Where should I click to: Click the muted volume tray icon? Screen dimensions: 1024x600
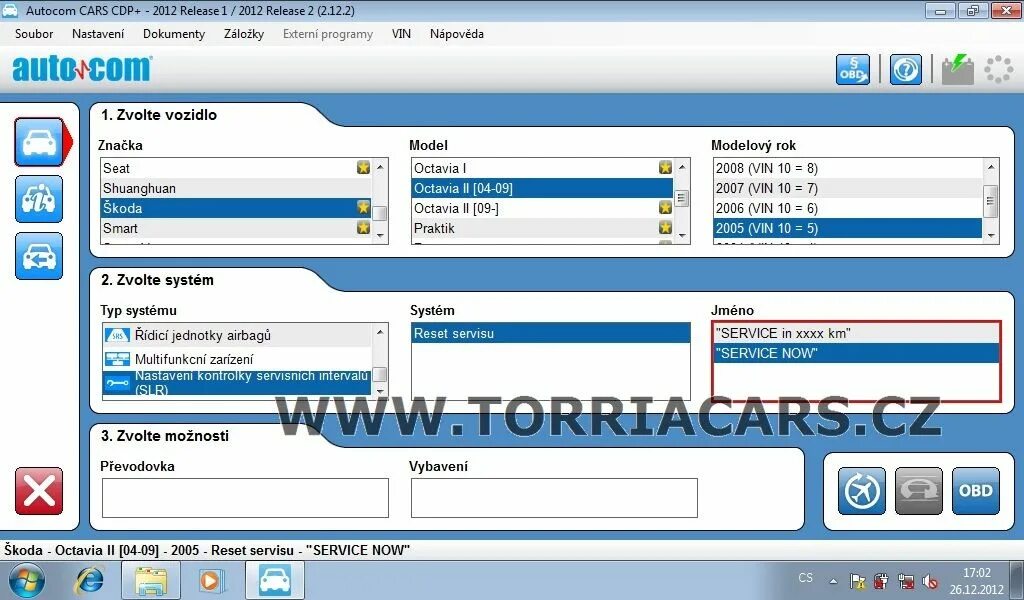pyautogui.click(x=929, y=581)
